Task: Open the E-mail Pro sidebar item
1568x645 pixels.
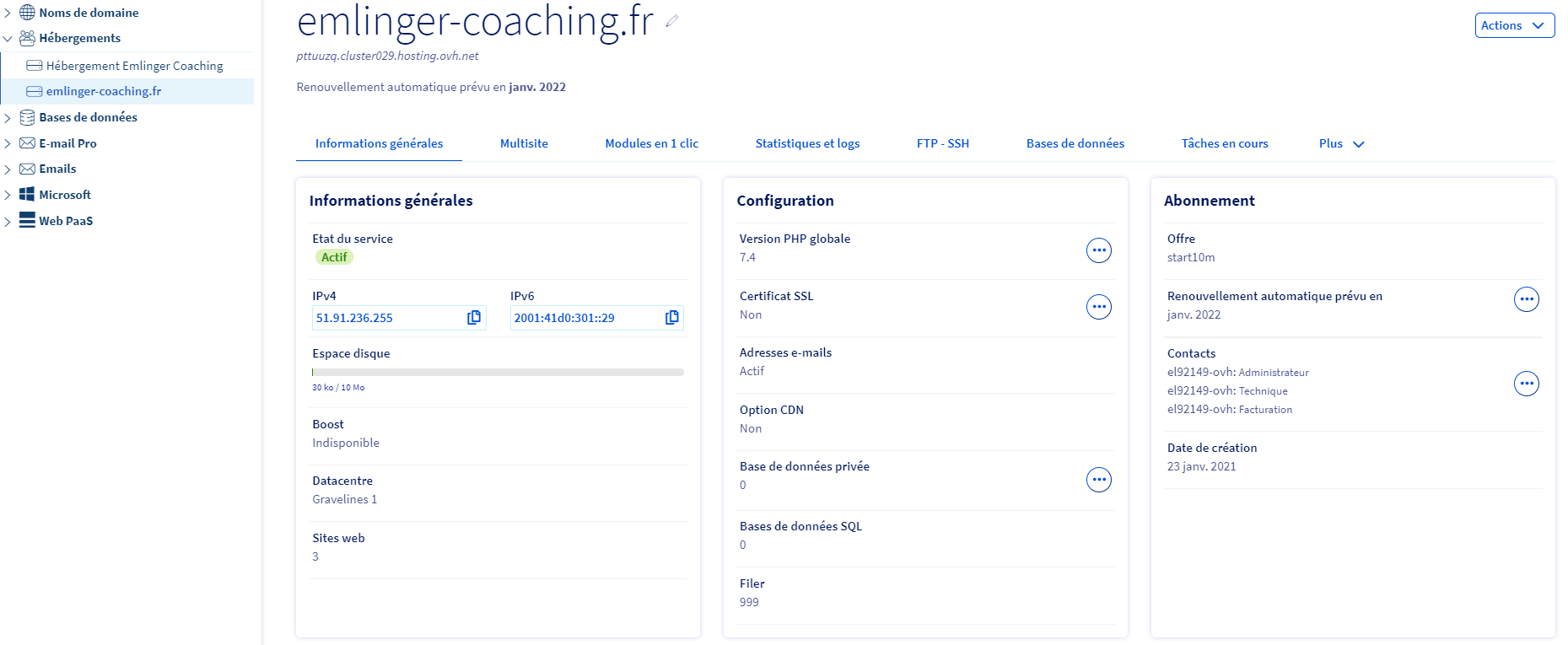Action: (67, 143)
